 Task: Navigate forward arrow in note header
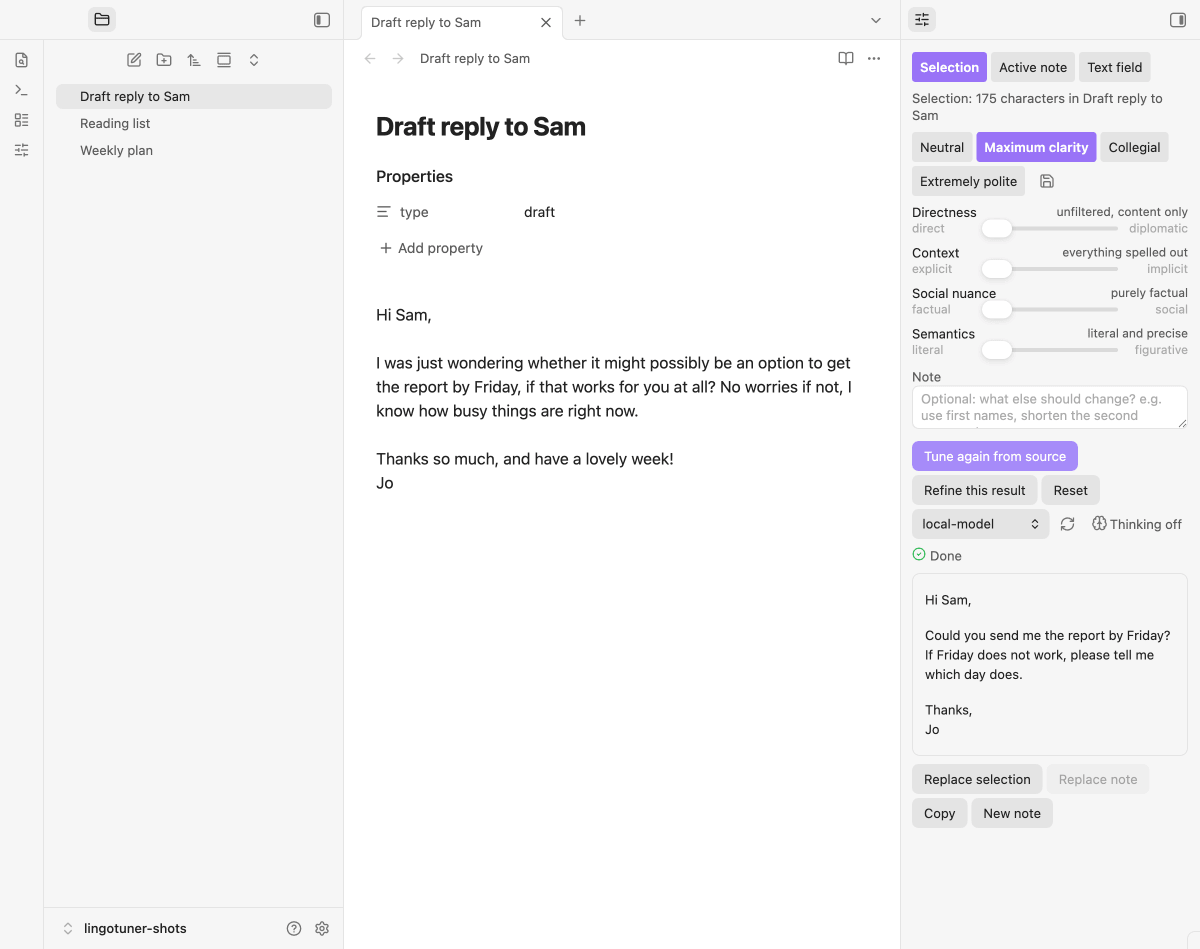click(x=398, y=59)
